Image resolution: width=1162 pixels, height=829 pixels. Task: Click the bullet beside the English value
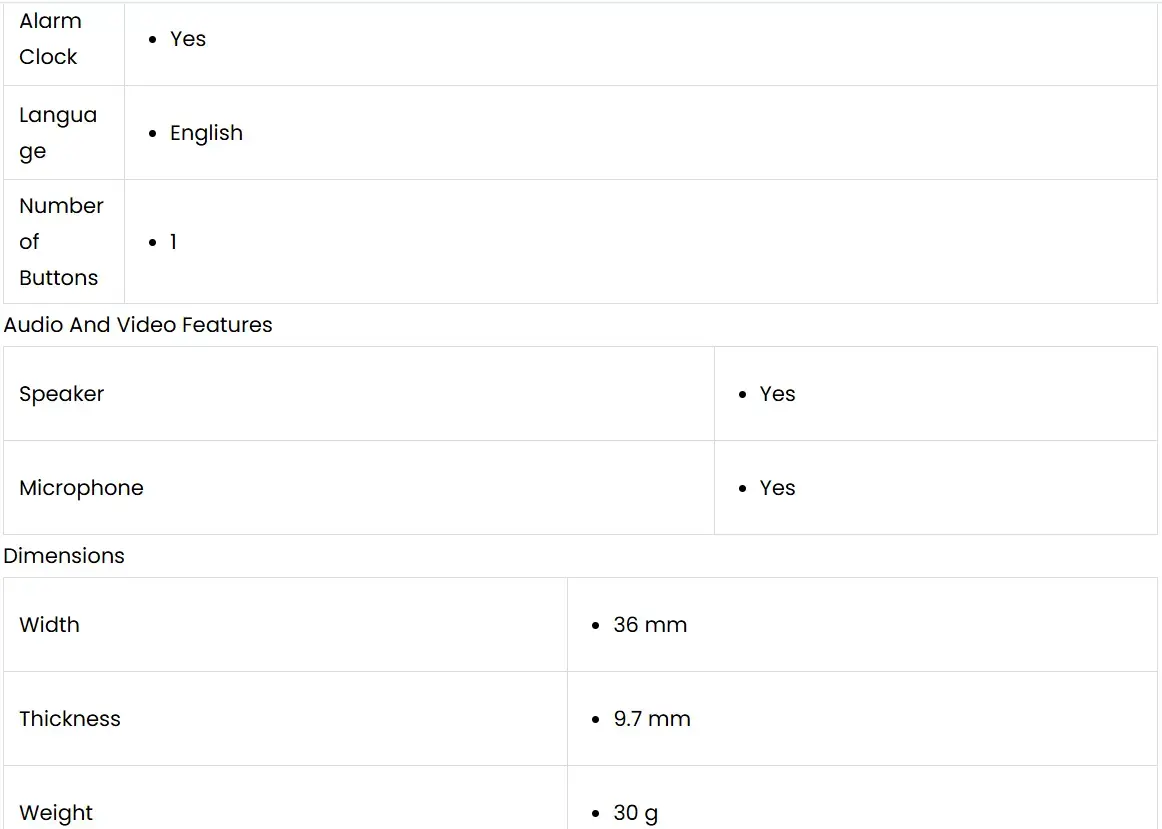(x=153, y=134)
